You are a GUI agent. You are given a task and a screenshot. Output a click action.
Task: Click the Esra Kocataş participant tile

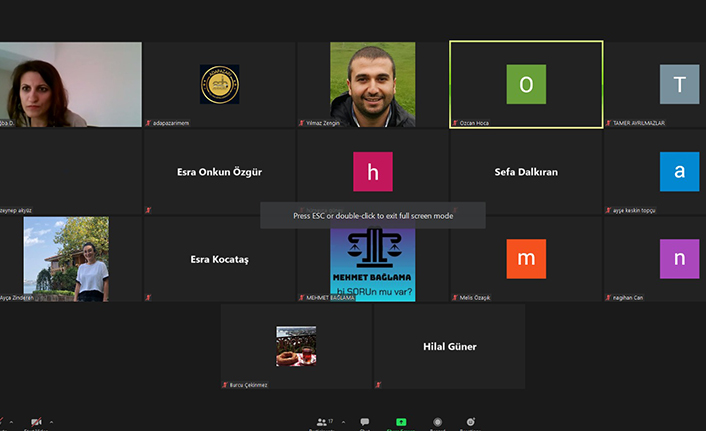[219, 259]
